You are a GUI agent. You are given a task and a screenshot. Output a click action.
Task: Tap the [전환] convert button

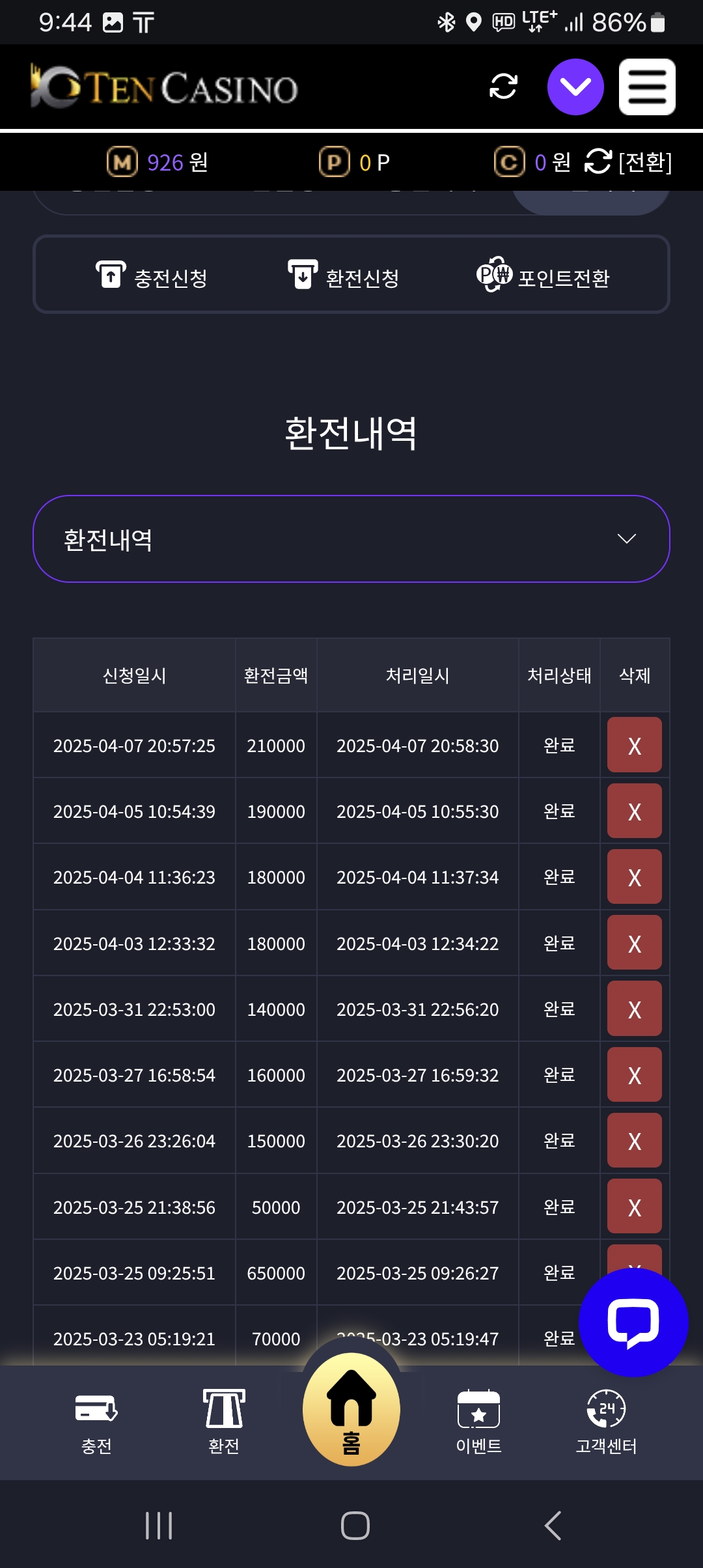(629, 162)
